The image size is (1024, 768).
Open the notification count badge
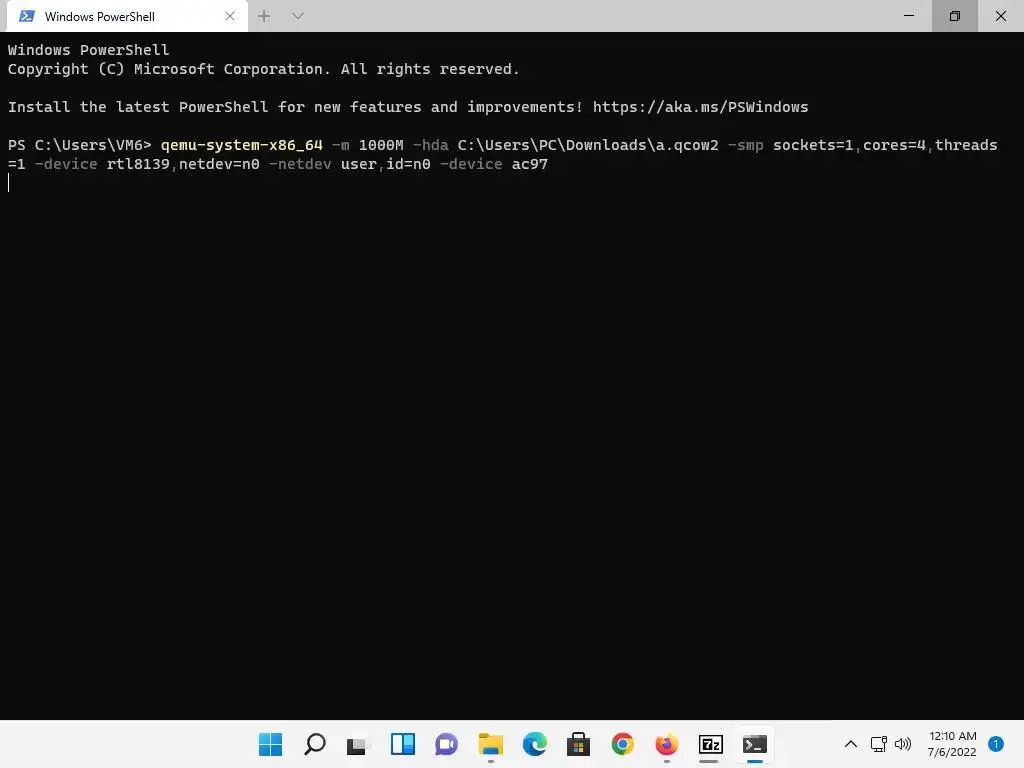tap(996, 744)
